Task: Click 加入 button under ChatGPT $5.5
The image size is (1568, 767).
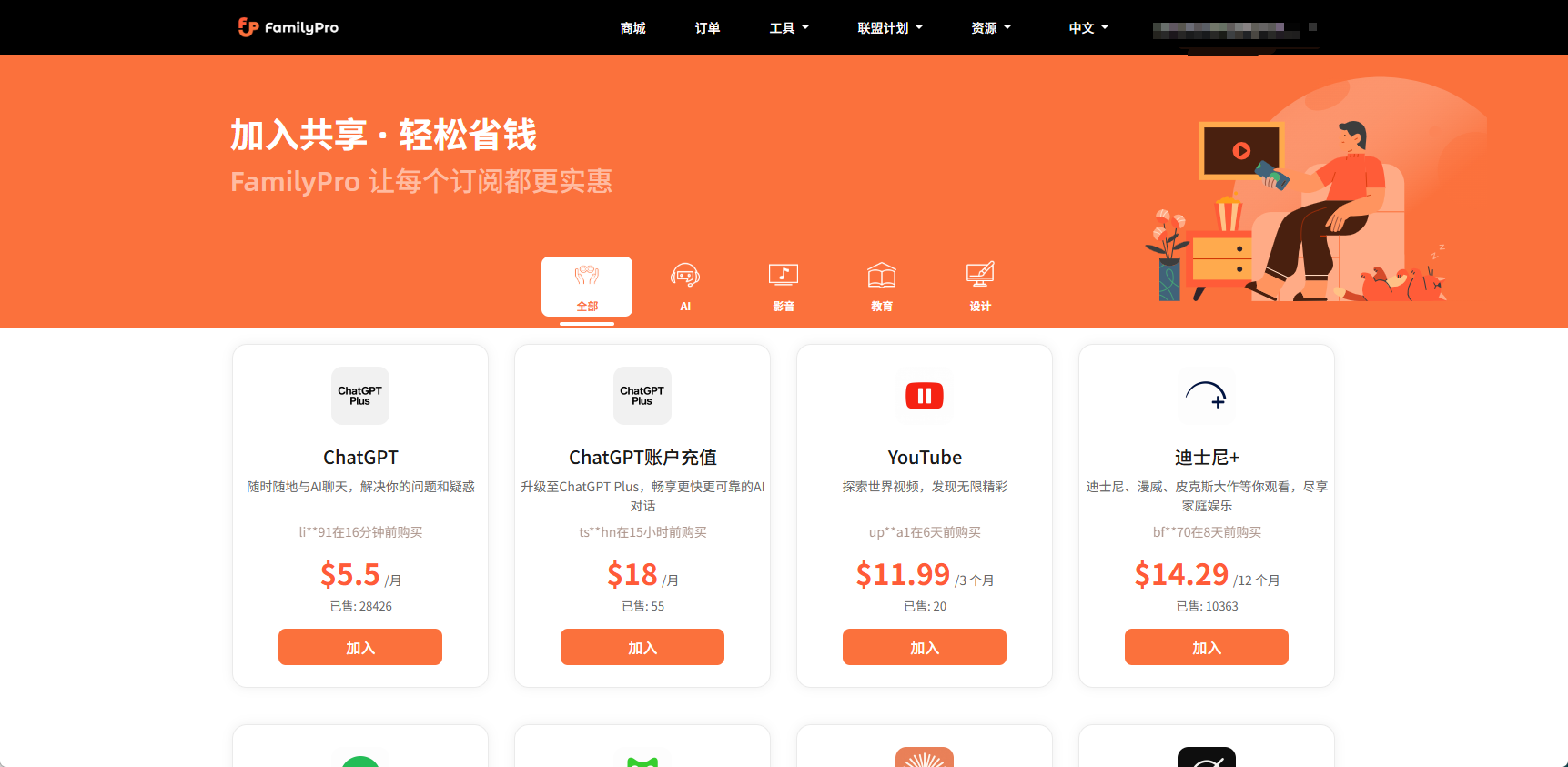Action: coord(360,647)
